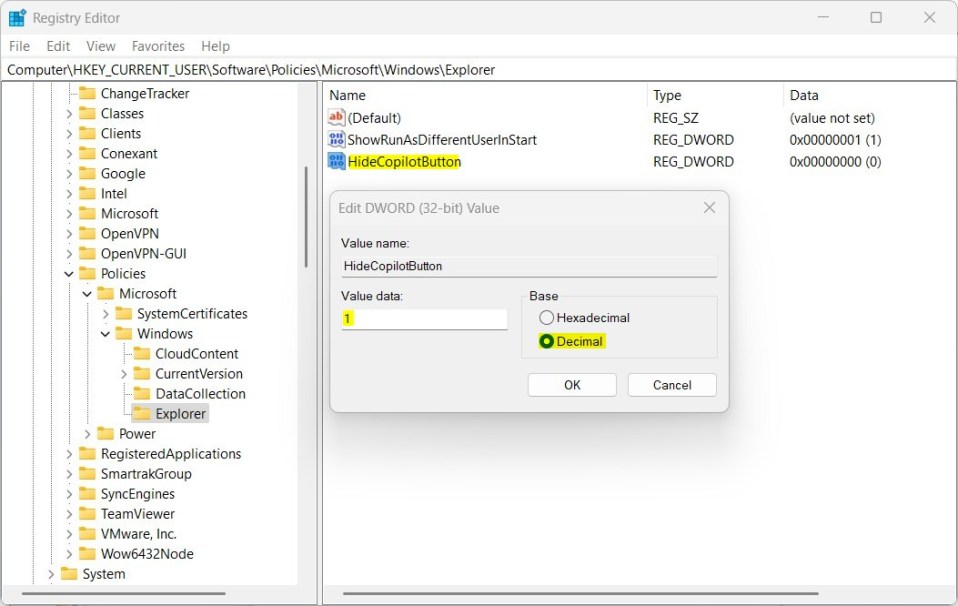Screen dimensions: 958x606
Task: Expand the VMware, Inc. tree node
Action: [68, 534]
